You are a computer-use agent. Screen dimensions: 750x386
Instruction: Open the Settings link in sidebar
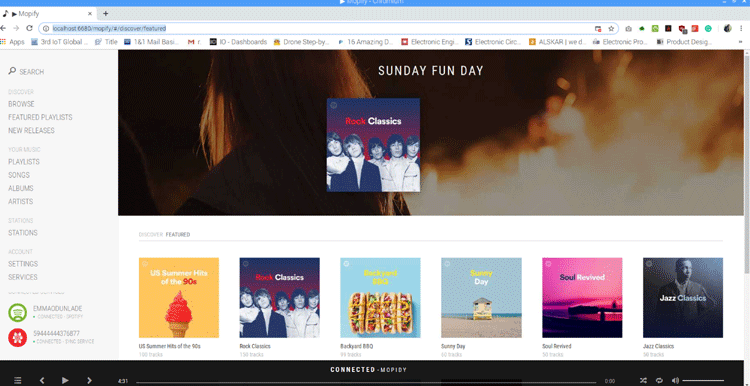[23, 264]
